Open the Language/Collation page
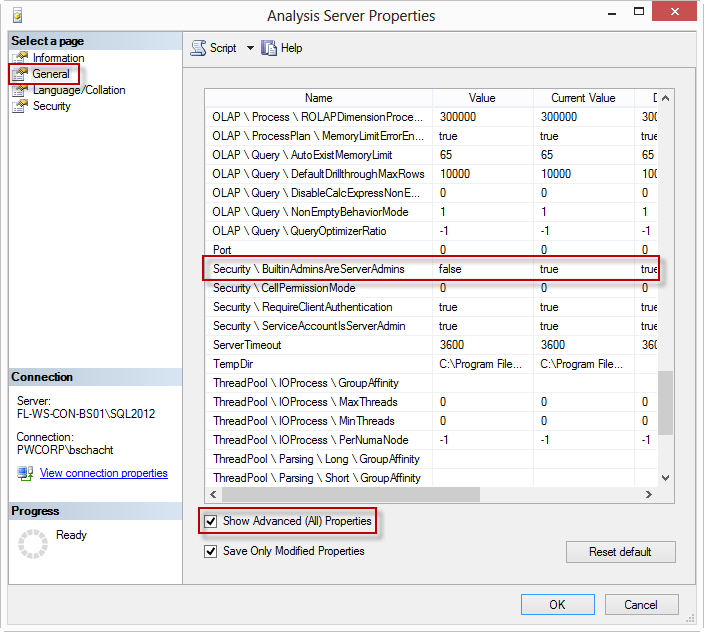Viewport: 704px width, 632px height. pyautogui.click(x=79, y=90)
